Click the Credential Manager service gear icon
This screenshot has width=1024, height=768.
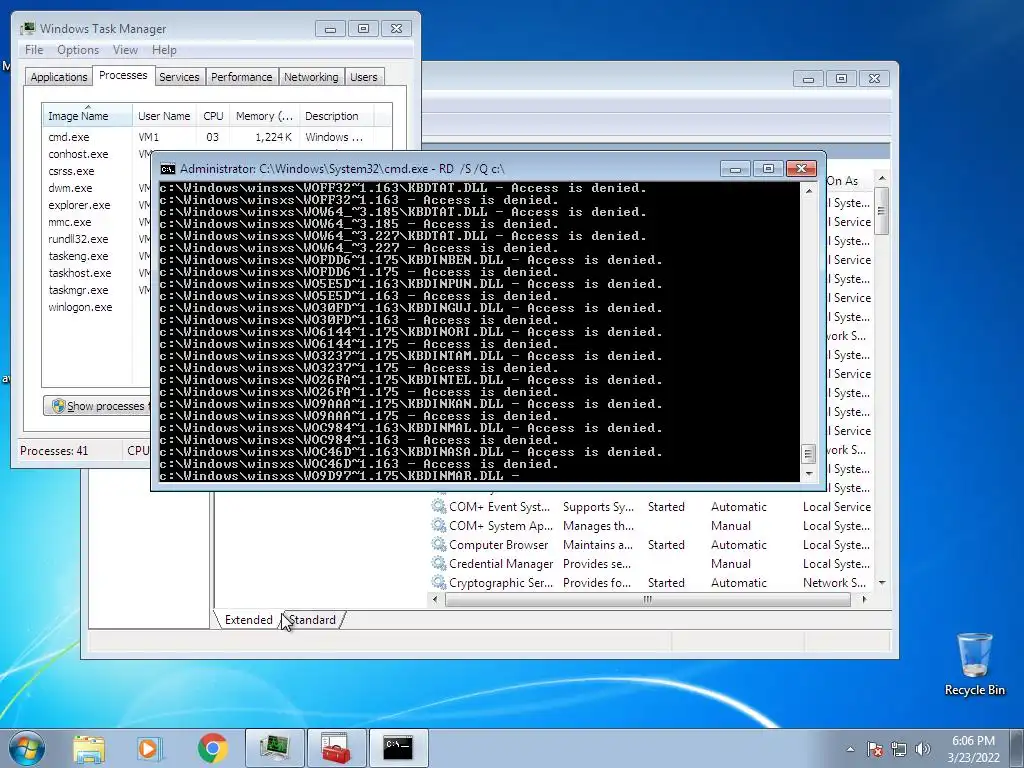pyautogui.click(x=438, y=563)
